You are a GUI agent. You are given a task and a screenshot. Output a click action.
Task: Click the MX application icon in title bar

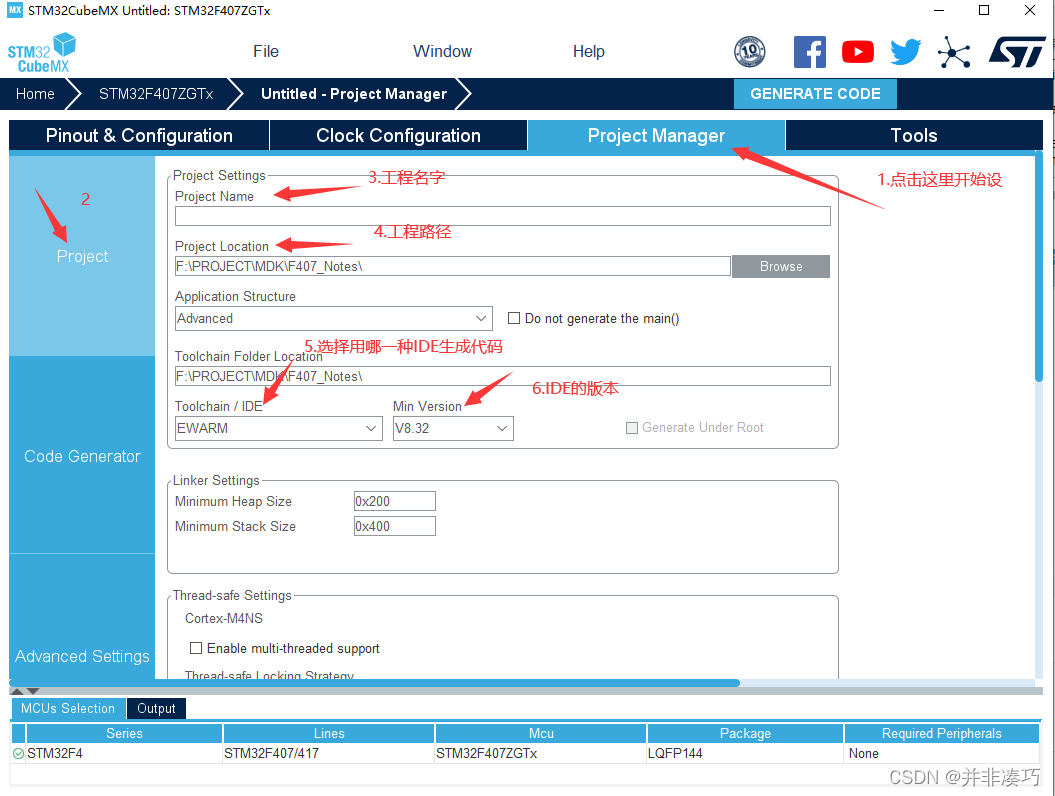(14, 10)
